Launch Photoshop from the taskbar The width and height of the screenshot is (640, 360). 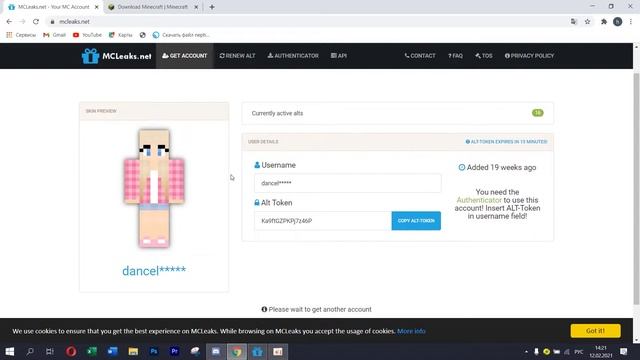click(154, 351)
